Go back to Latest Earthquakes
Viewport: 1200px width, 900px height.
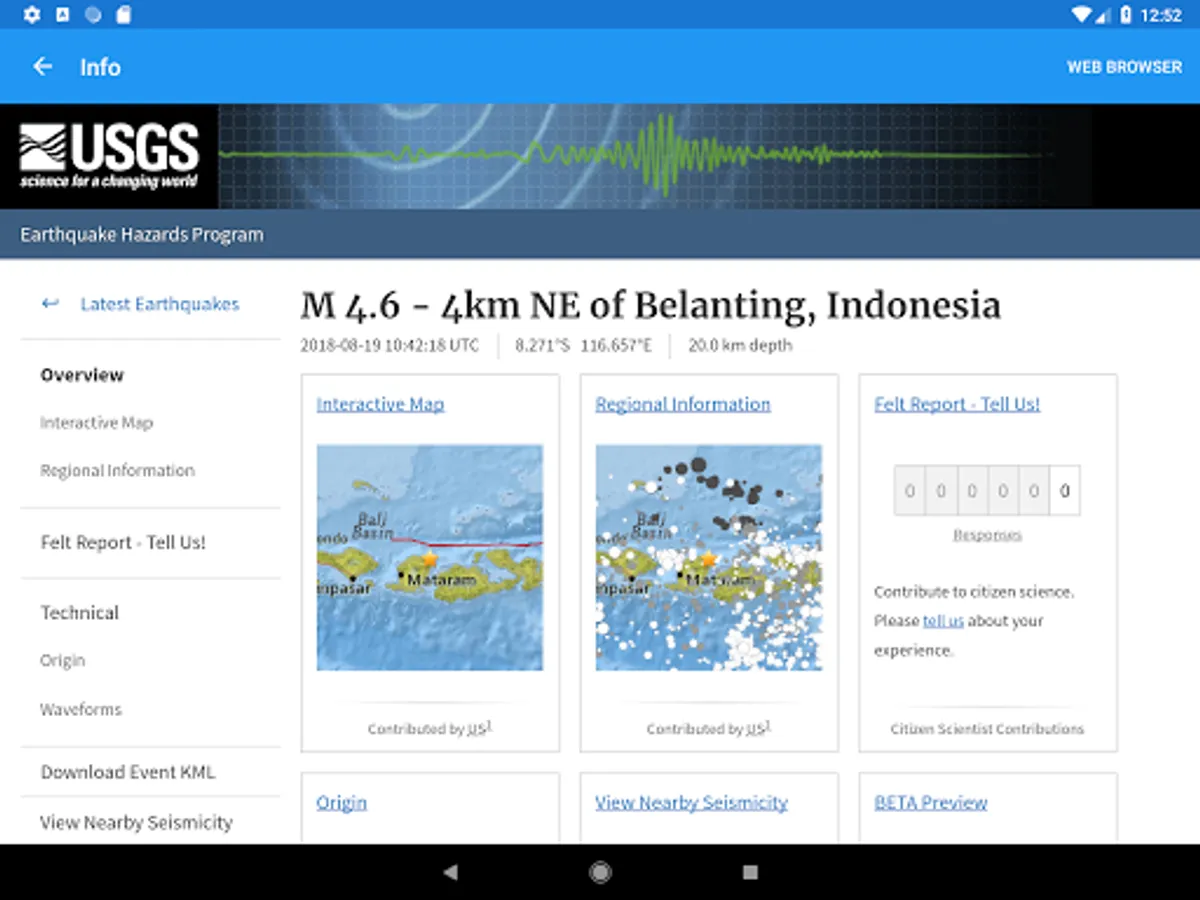(160, 304)
